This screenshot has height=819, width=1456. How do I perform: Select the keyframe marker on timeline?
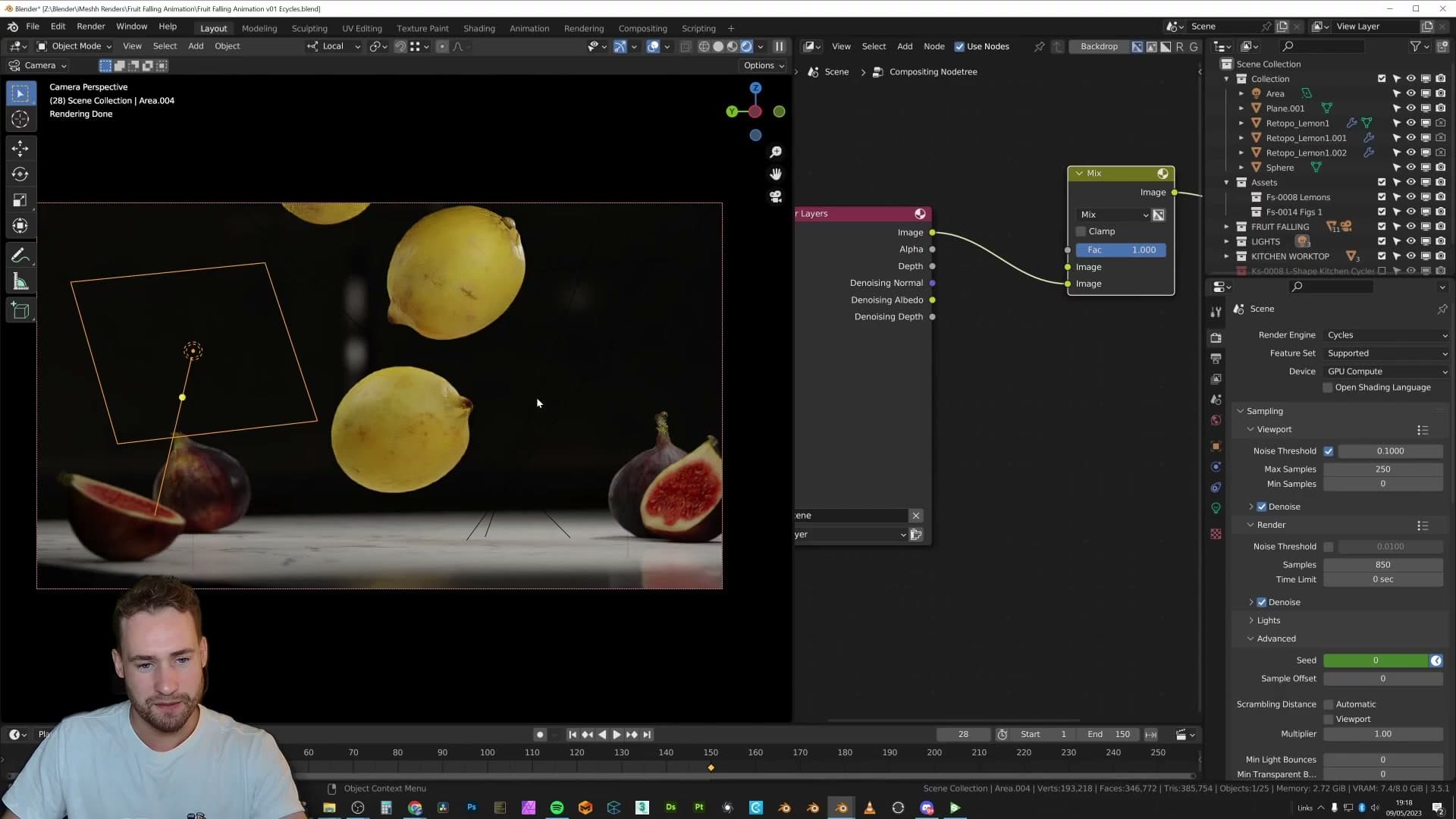point(711,768)
